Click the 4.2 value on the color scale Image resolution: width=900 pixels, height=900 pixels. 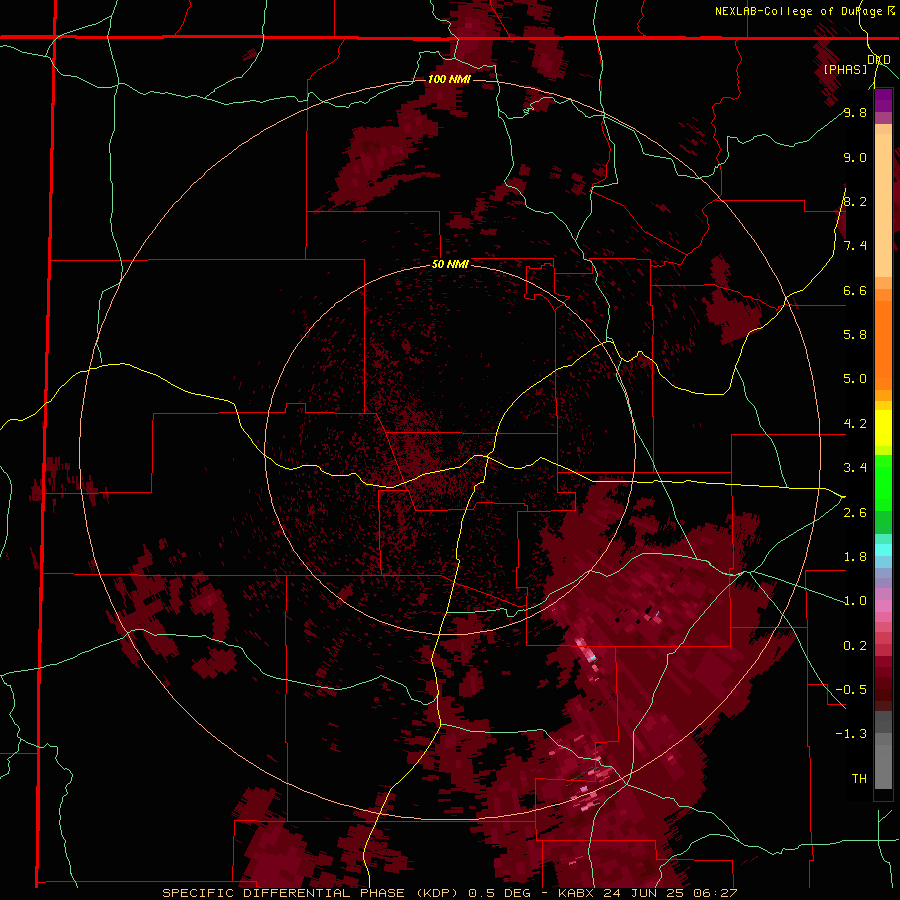tap(855, 424)
